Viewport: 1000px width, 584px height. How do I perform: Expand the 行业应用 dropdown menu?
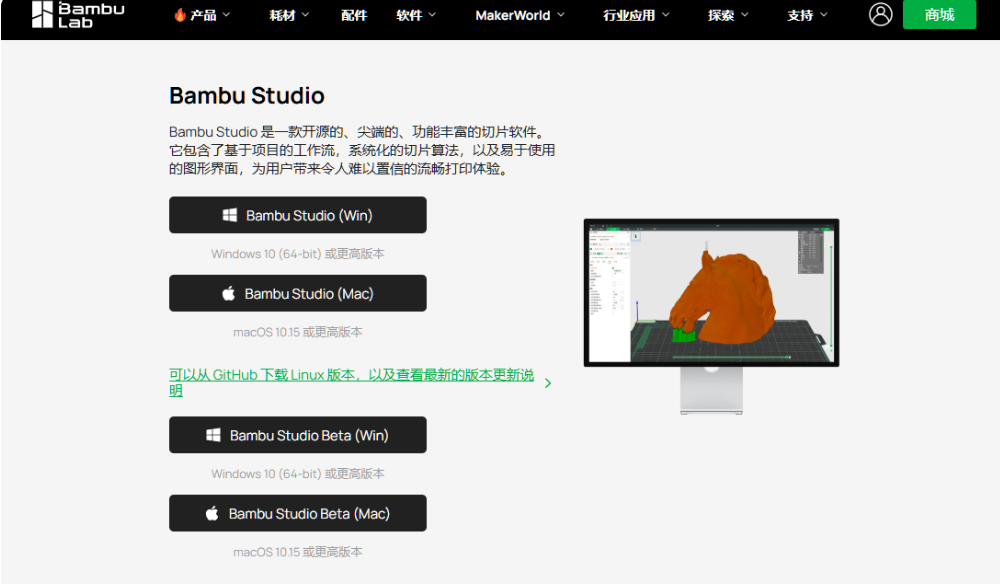pos(636,15)
